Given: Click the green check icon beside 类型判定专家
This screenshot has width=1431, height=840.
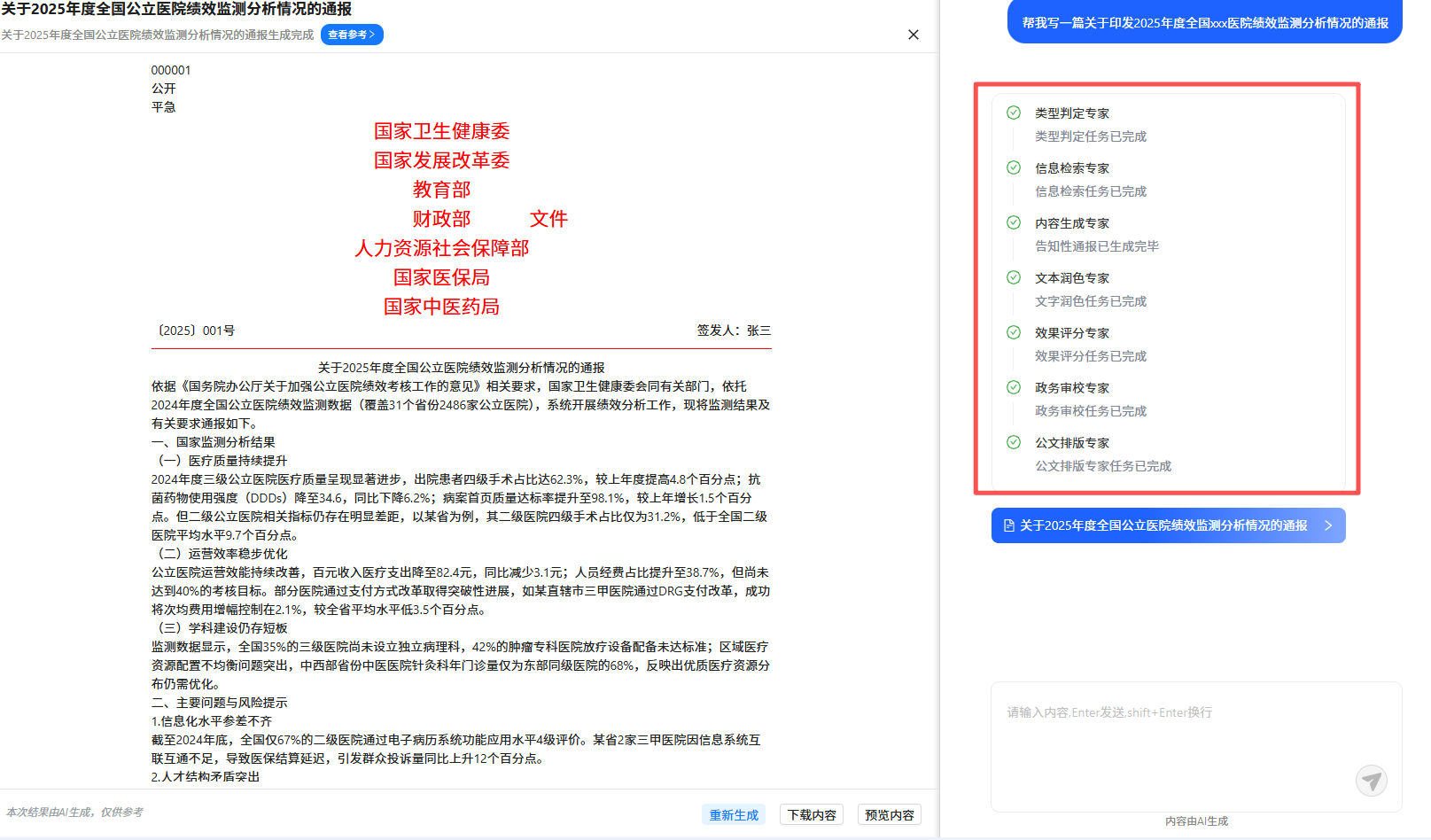Looking at the screenshot, I should pyautogui.click(x=1014, y=113).
